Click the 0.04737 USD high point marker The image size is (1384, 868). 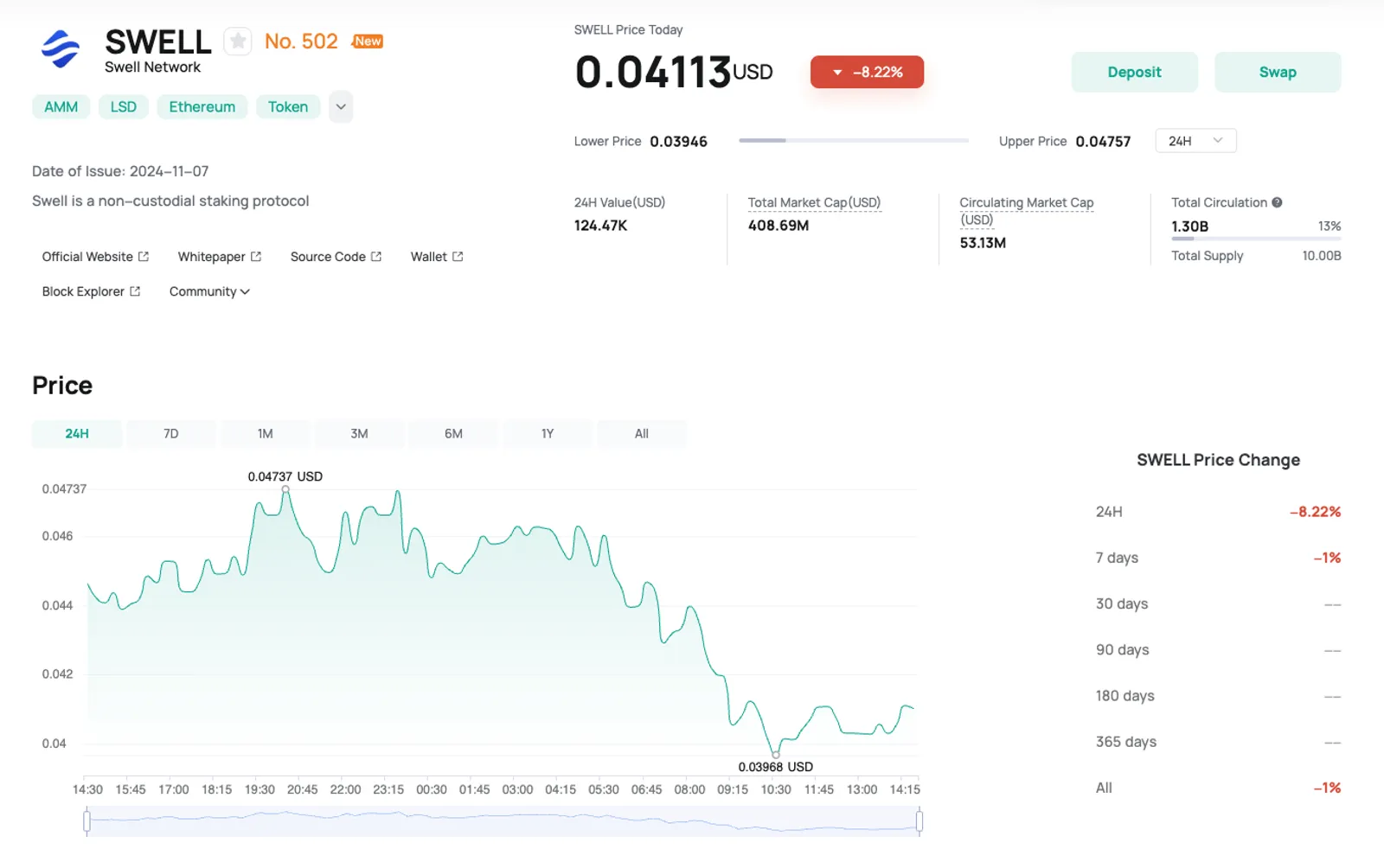[x=285, y=489]
